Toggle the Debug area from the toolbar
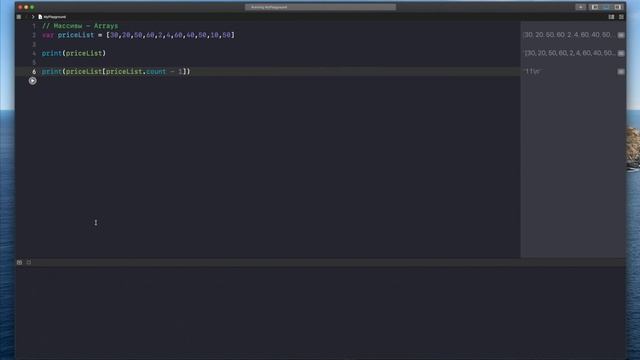Screen dimensions: 640x360 tap(607, 7)
